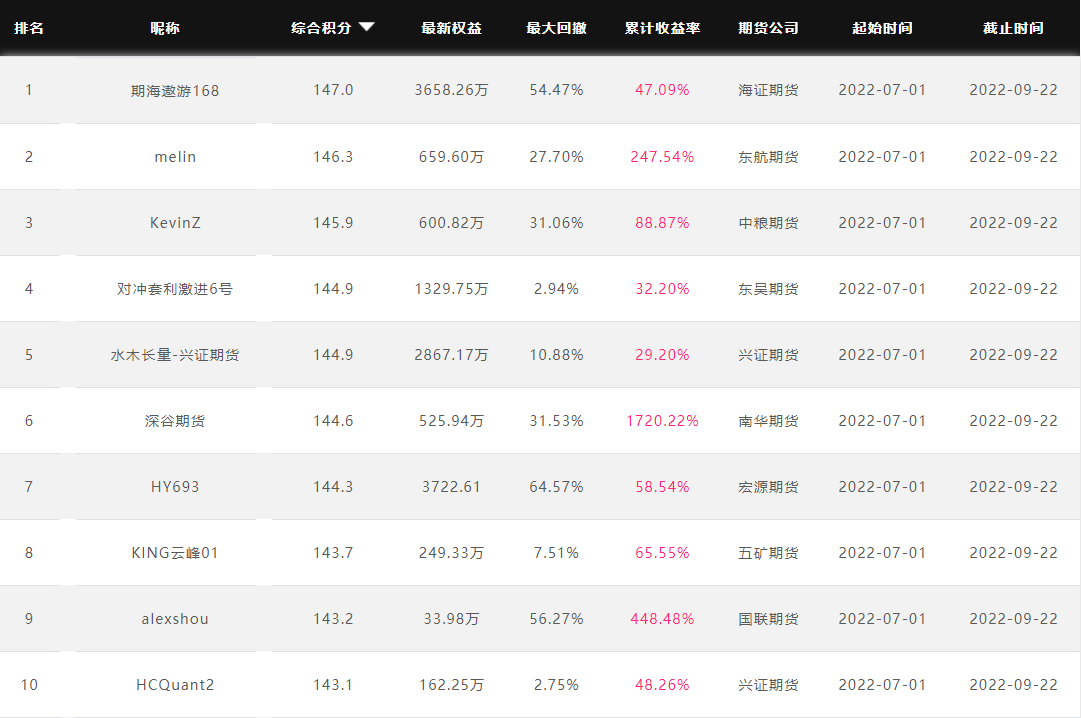Viewport: 1081px width, 718px height.
Task: Click equity value 1329.75万
Action: point(452,289)
